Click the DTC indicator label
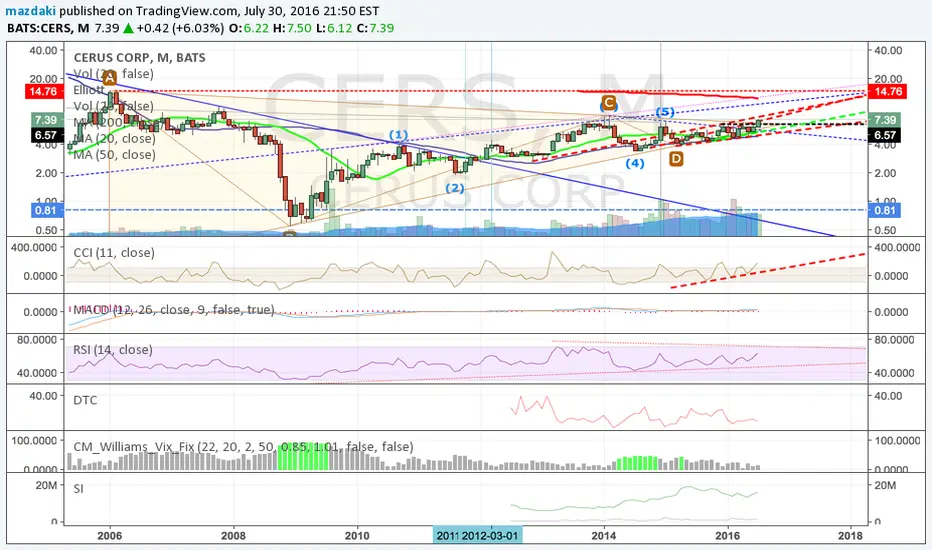Screen dimensions: 932x550 coord(85,400)
